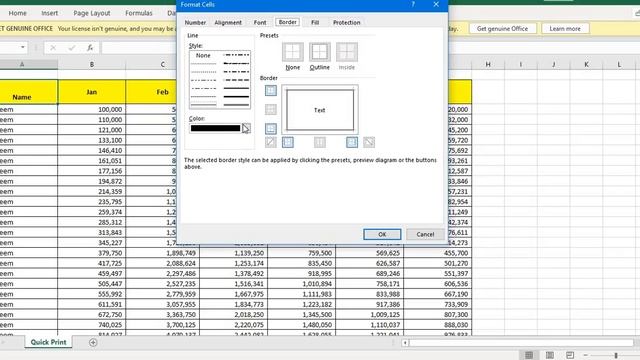Click the zoom out minus button
Screen dimensions: 640x360
[585, 355]
